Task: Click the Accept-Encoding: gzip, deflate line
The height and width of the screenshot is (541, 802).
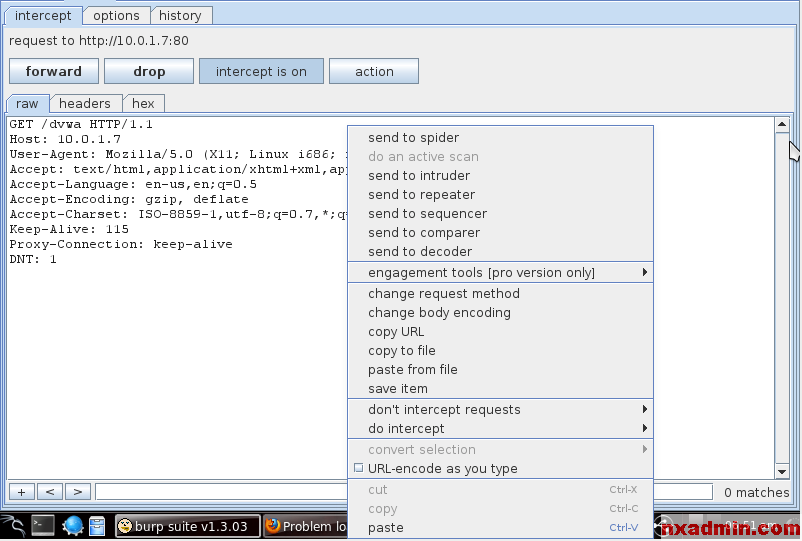Action: coord(129,199)
